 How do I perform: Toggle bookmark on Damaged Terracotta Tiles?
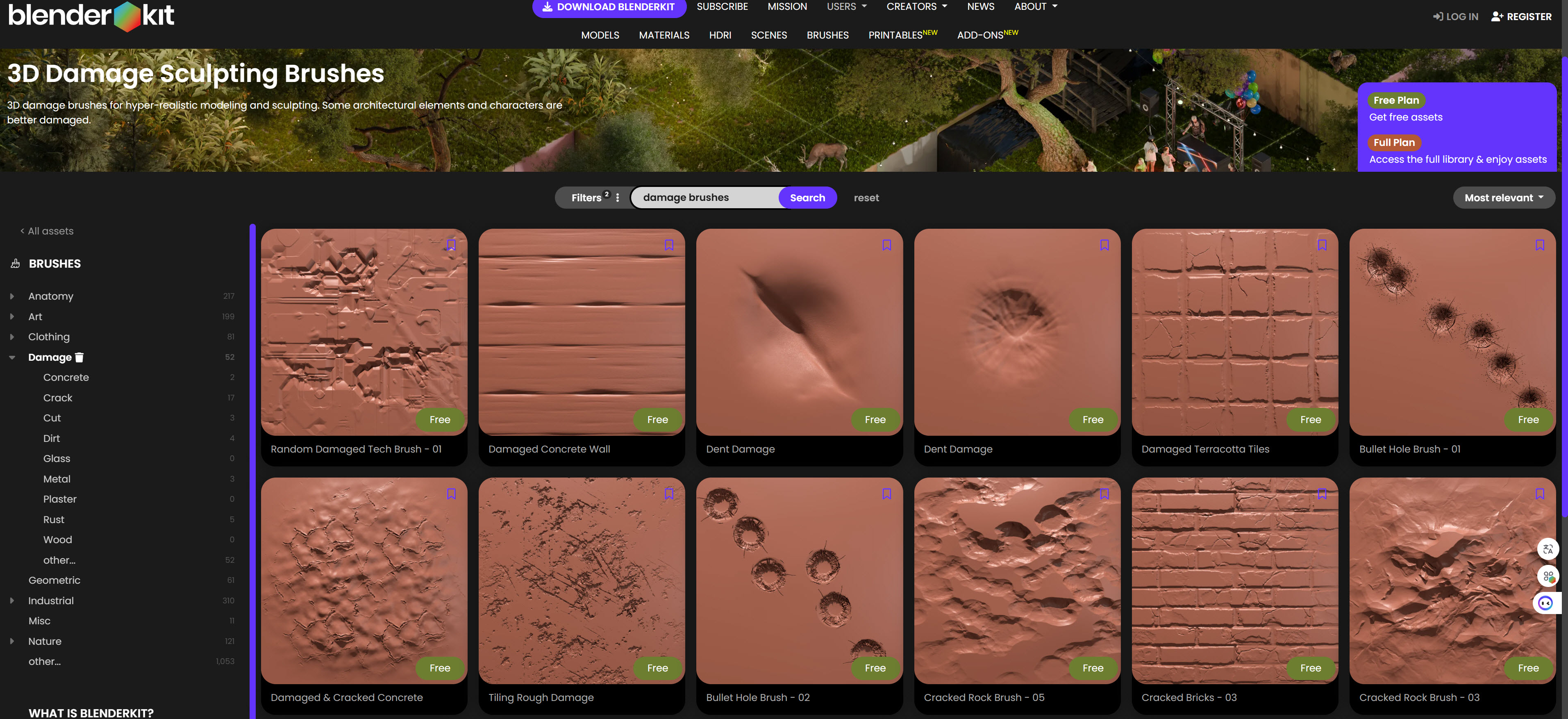pyautogui.click(x=1321, y=245)
